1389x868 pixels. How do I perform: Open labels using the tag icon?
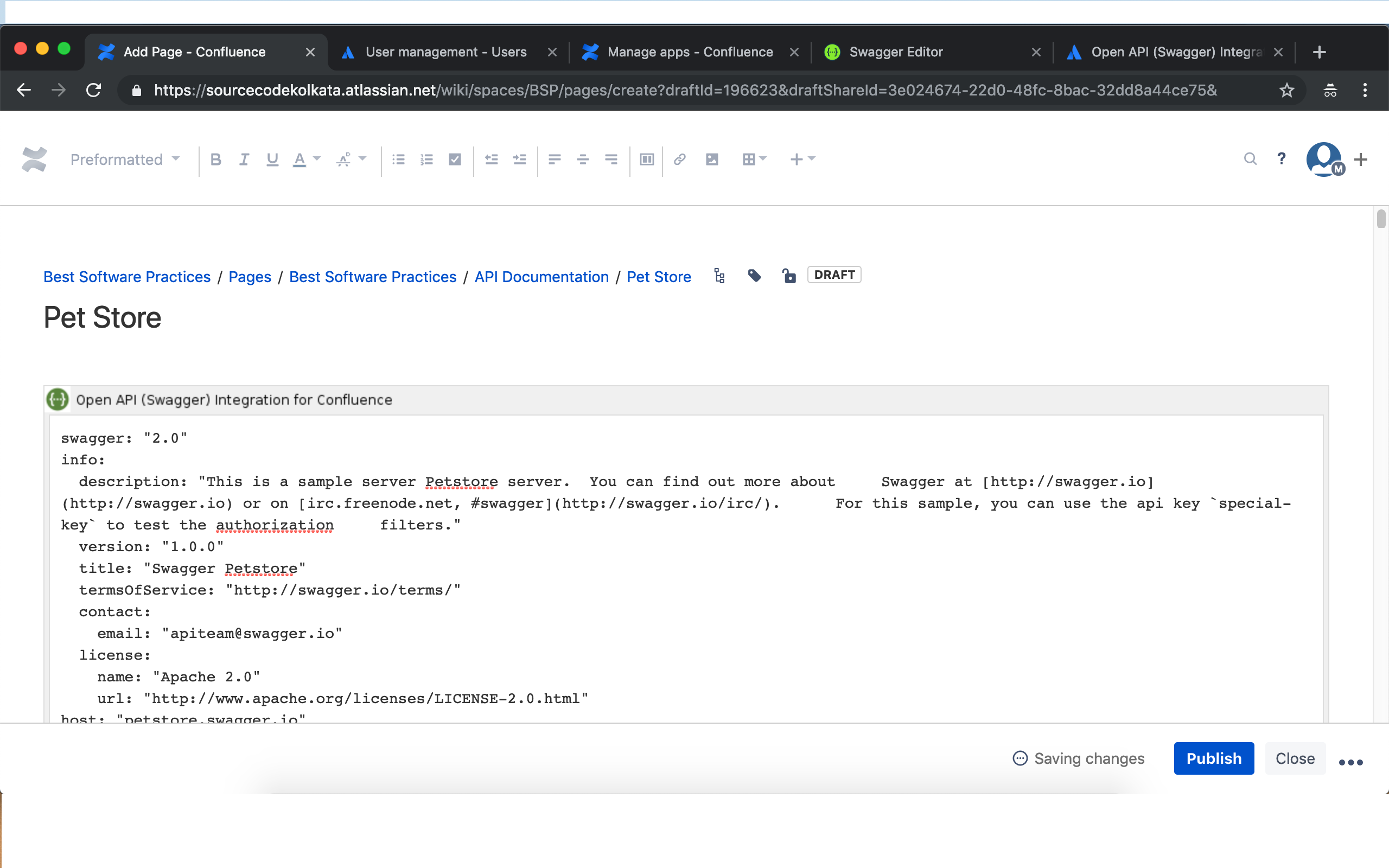(x=754, y=276)
